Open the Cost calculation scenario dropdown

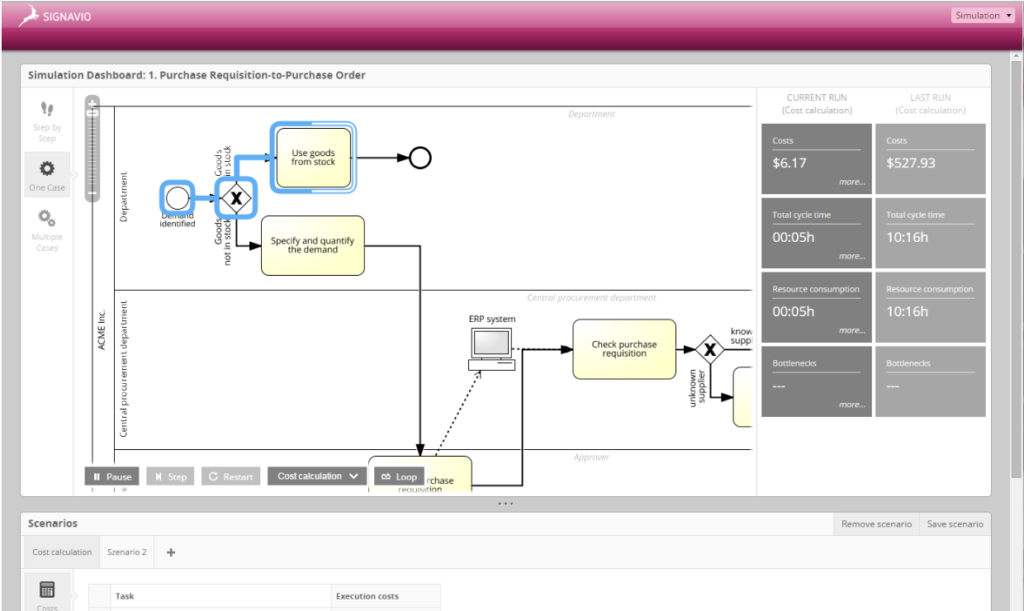click(317, 476)
